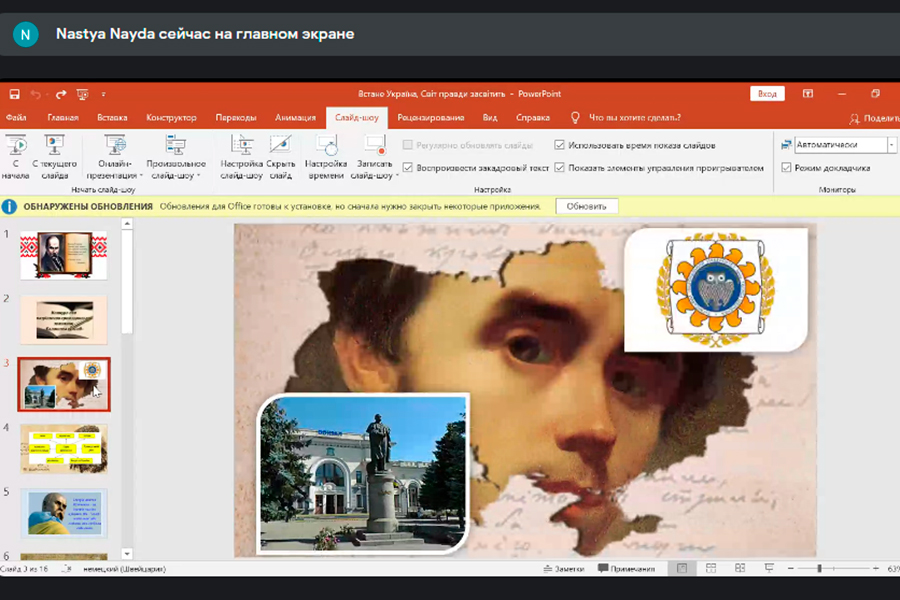
Task: Toggle Использовать время показа слайдов checkbox
Action: 560,145
